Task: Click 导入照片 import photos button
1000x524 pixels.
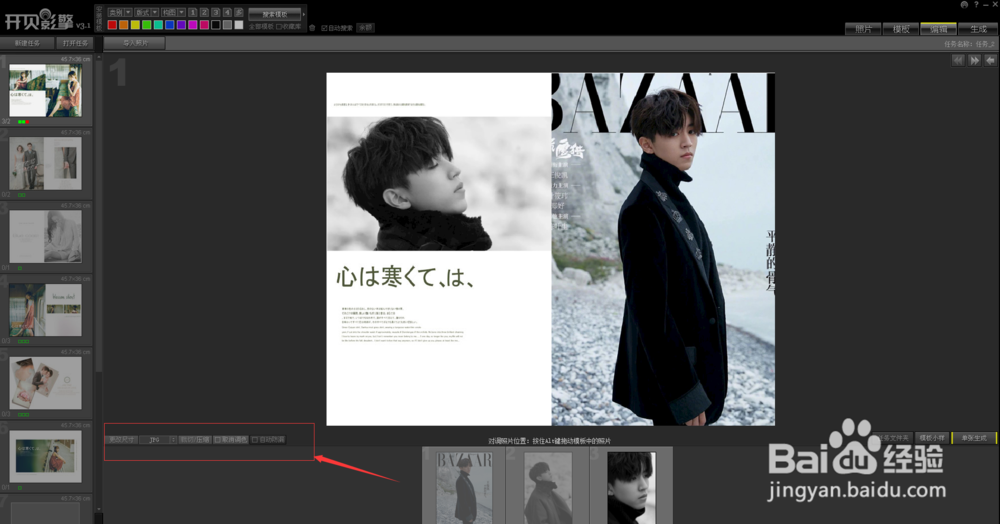Action: click(x=135, y=43)
